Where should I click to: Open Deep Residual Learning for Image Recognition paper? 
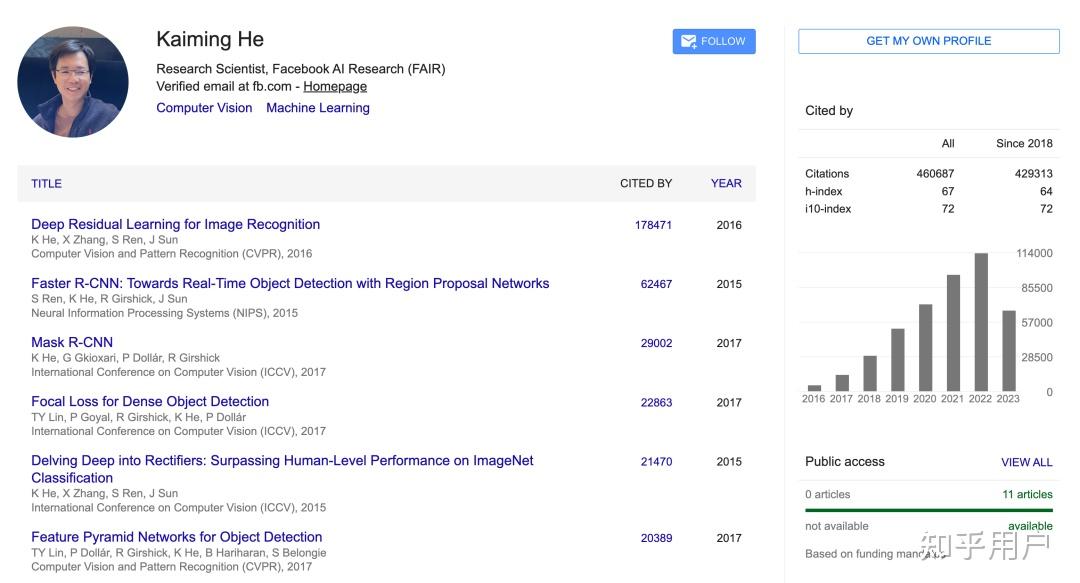coord(176,225)
